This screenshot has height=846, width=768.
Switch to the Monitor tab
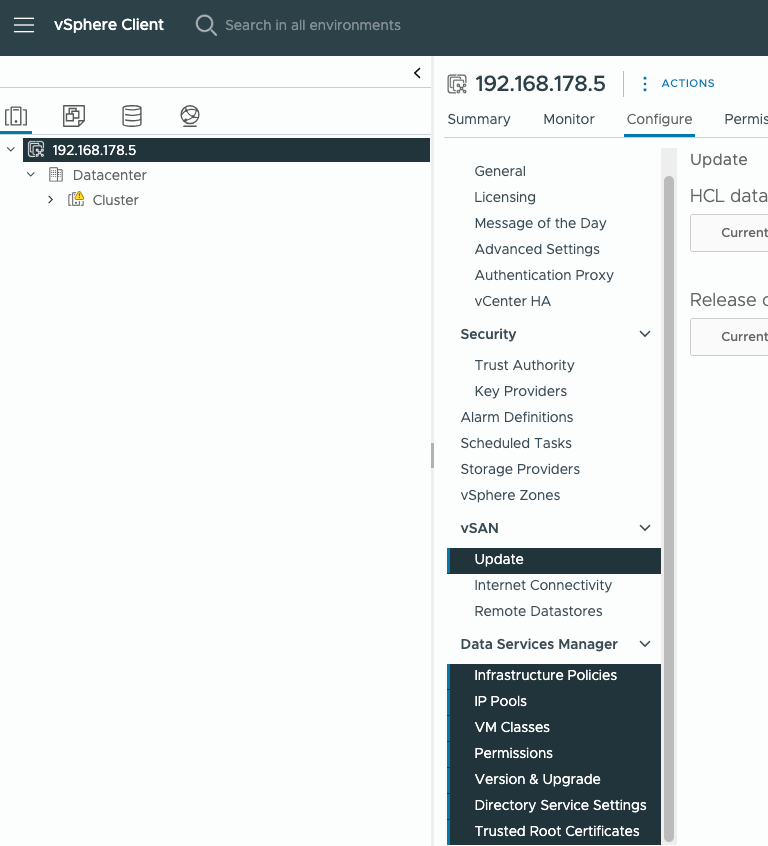coord(569,119)
